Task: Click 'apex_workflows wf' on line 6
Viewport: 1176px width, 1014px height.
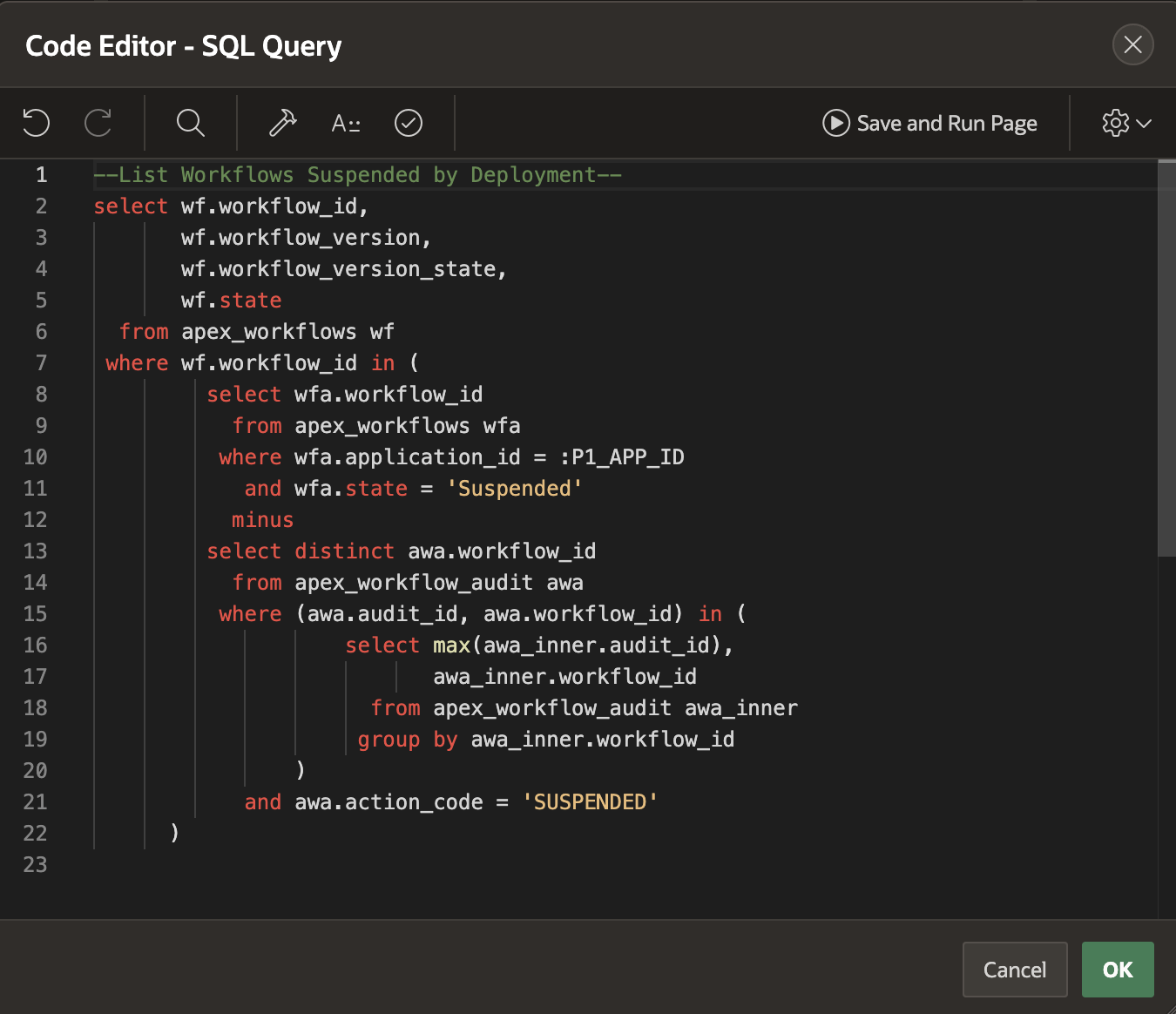Action: 287,332
